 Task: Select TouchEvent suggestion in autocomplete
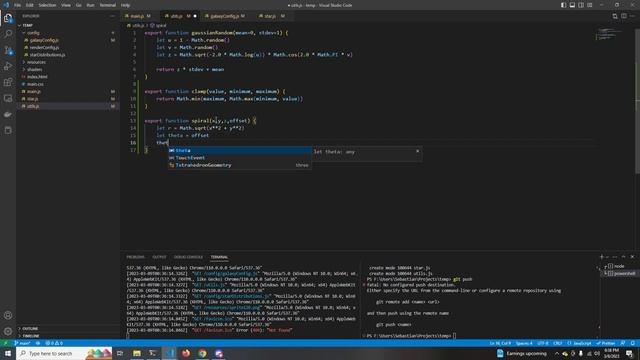coord(240,158)
